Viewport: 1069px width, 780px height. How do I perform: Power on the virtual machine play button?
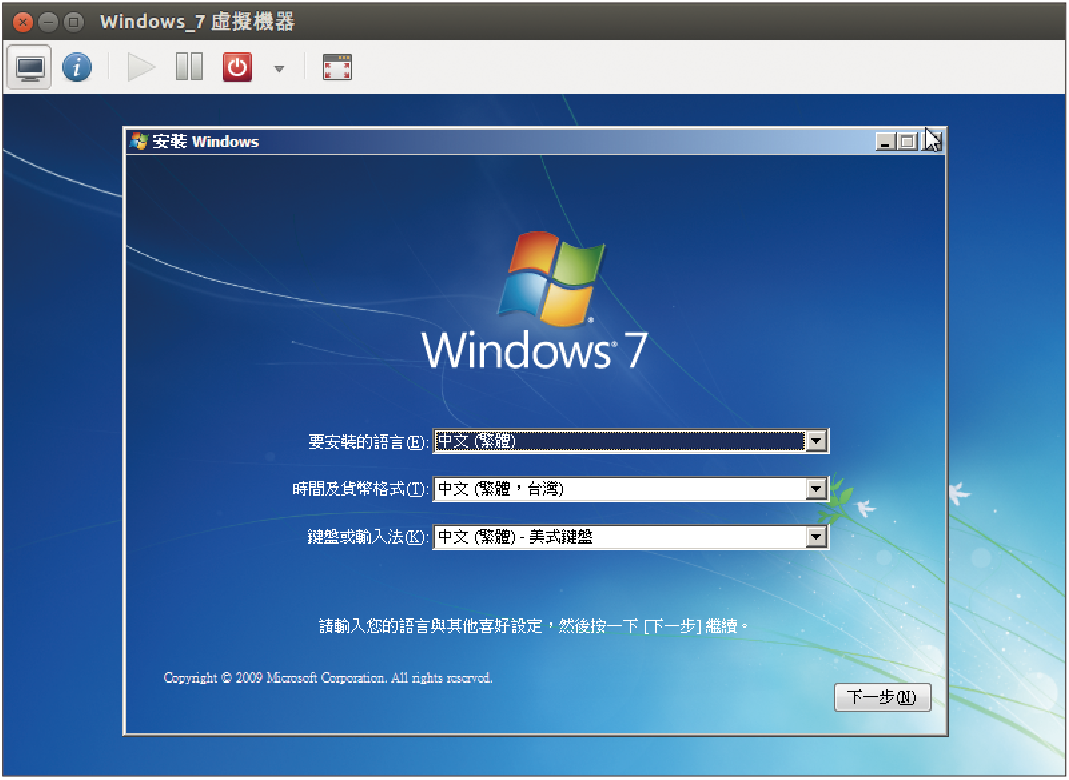141,68
